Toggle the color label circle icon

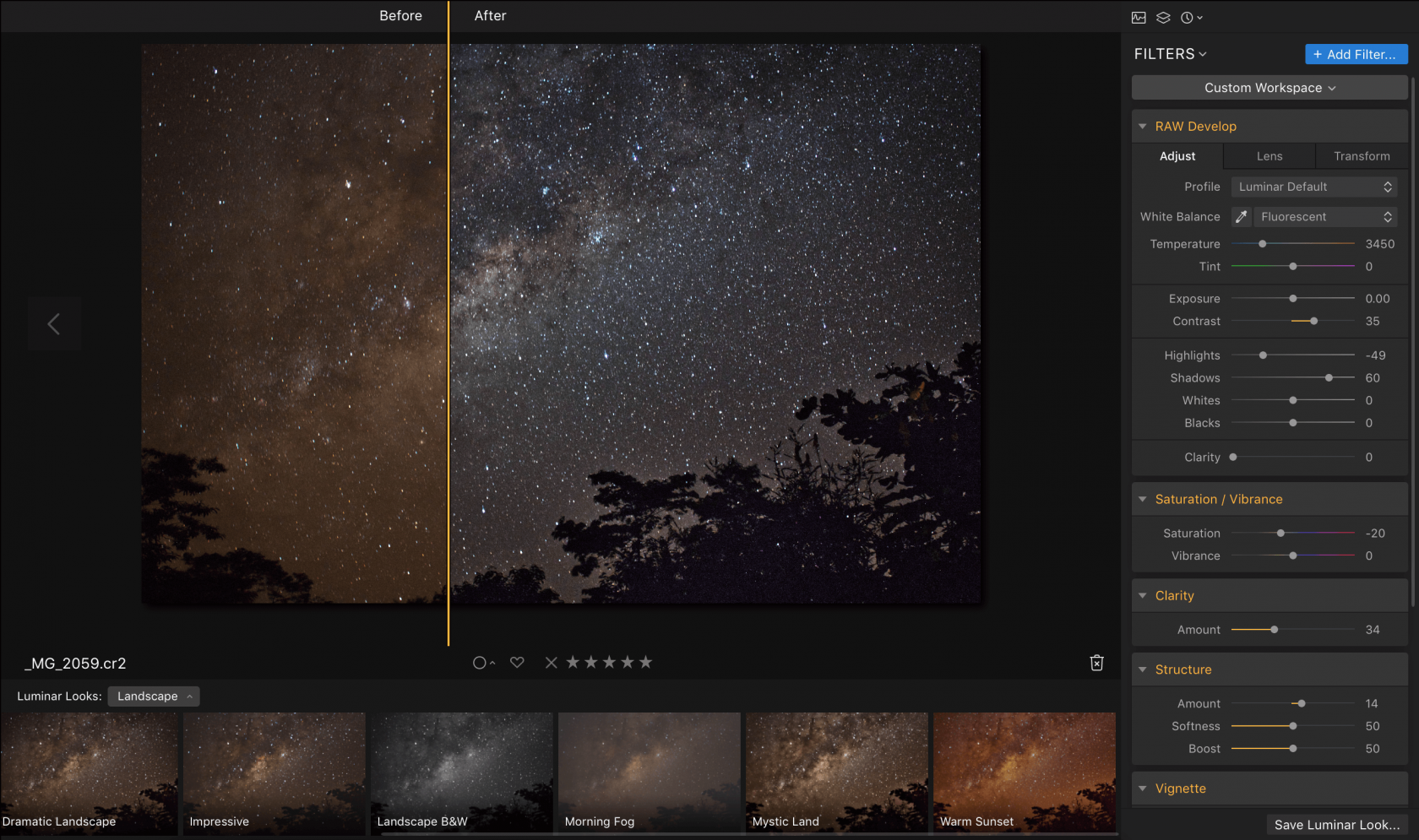pyautogui.click(x=480, y=662)
